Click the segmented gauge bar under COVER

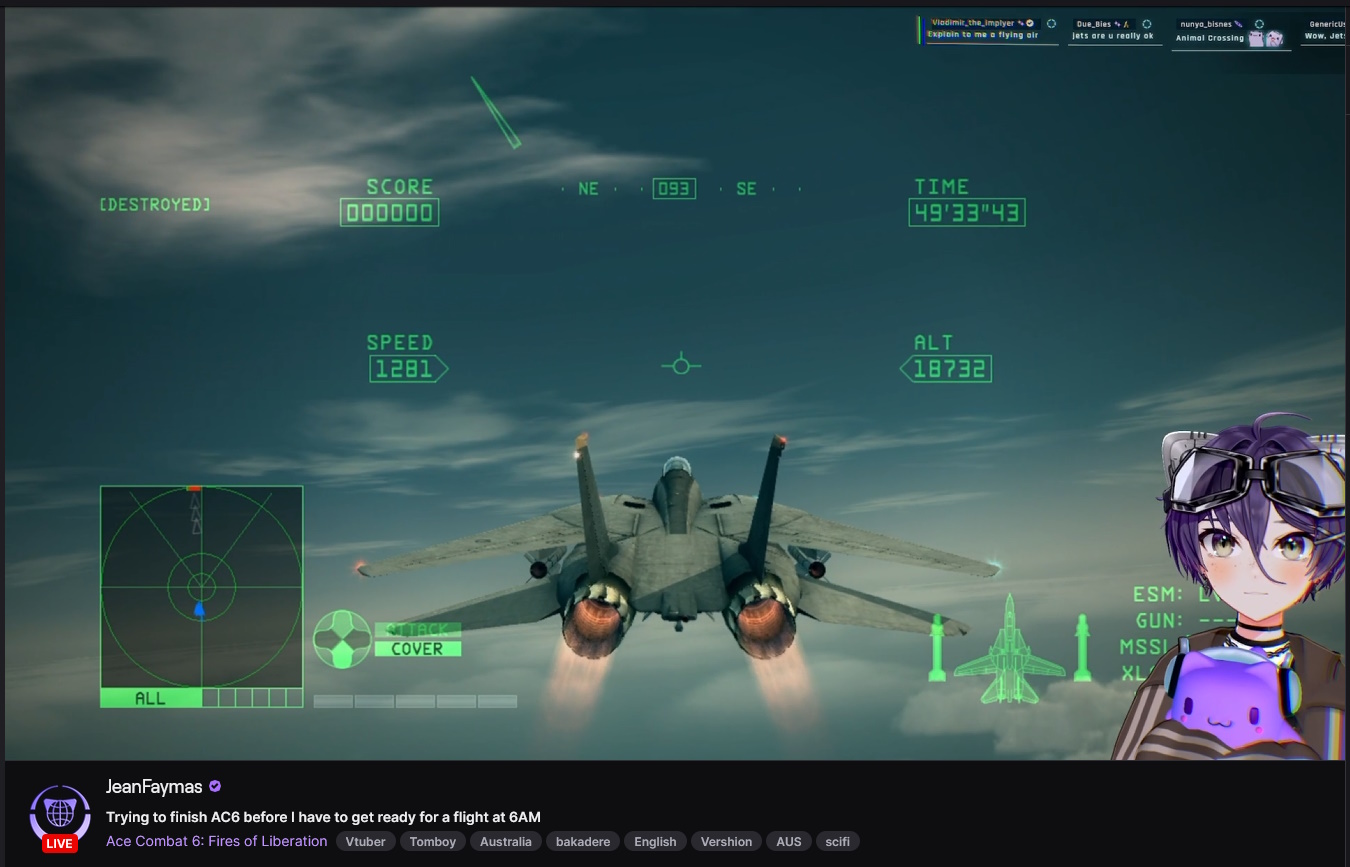pos(415,701)
